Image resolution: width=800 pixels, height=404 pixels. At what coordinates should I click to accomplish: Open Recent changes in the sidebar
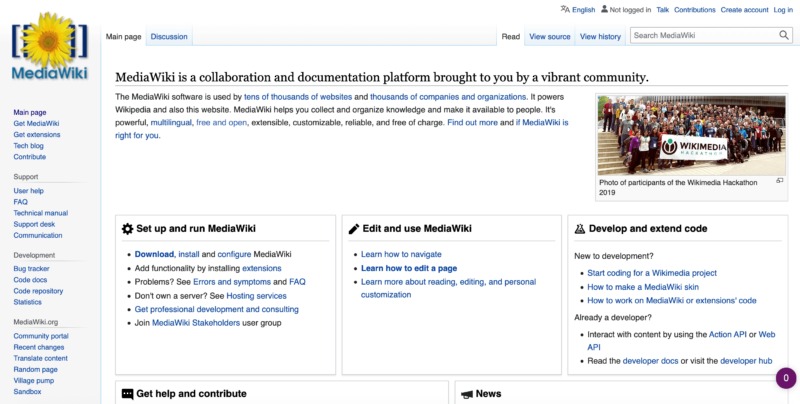pyautogui.click(x=40, y=347)
